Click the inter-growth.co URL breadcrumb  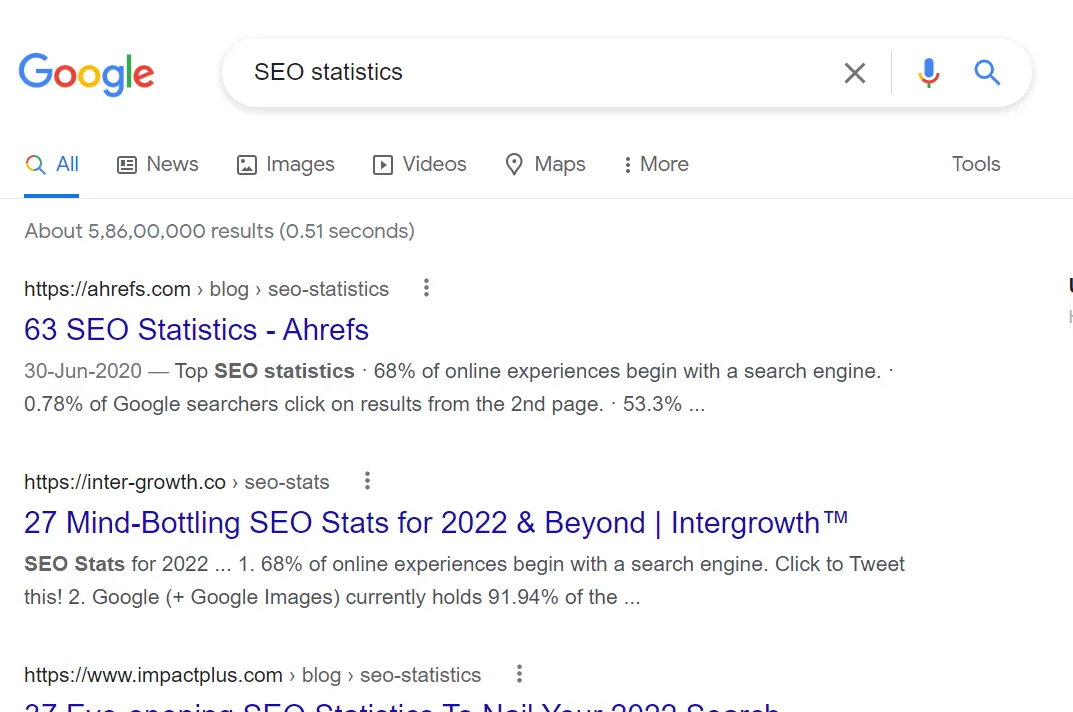click(x=176, y=482)
